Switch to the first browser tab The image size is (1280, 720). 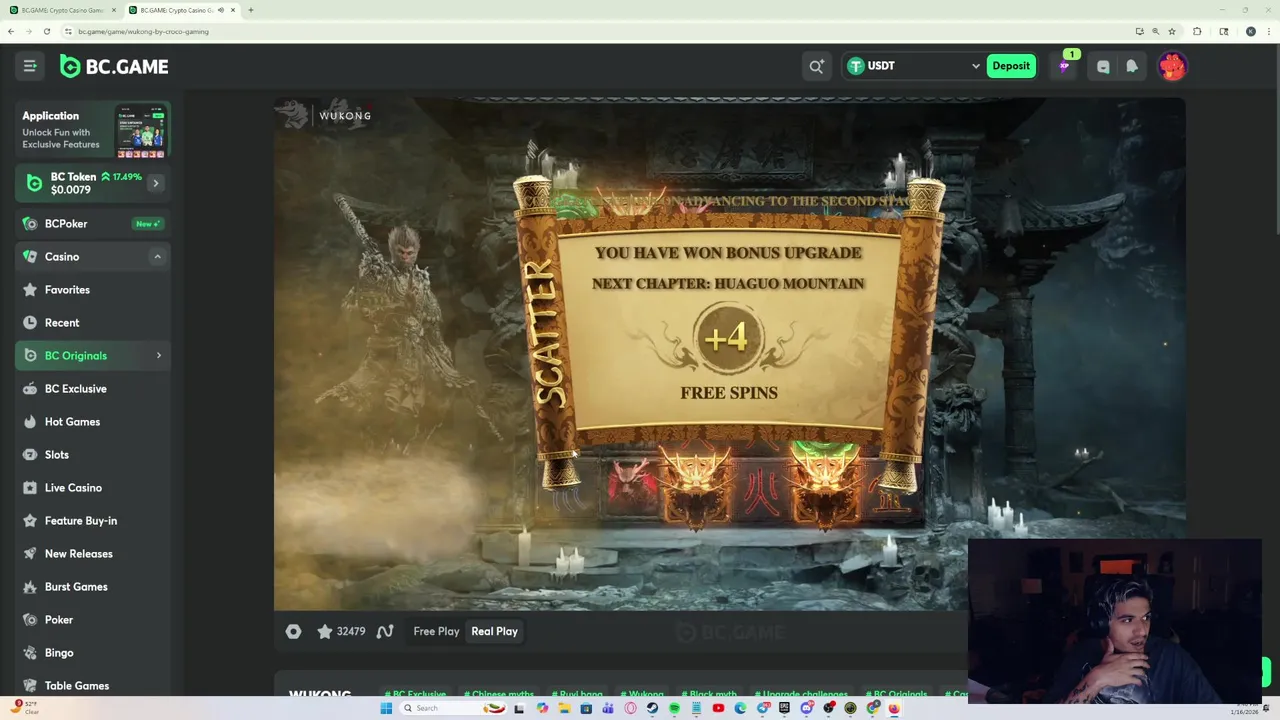point(60,10)
